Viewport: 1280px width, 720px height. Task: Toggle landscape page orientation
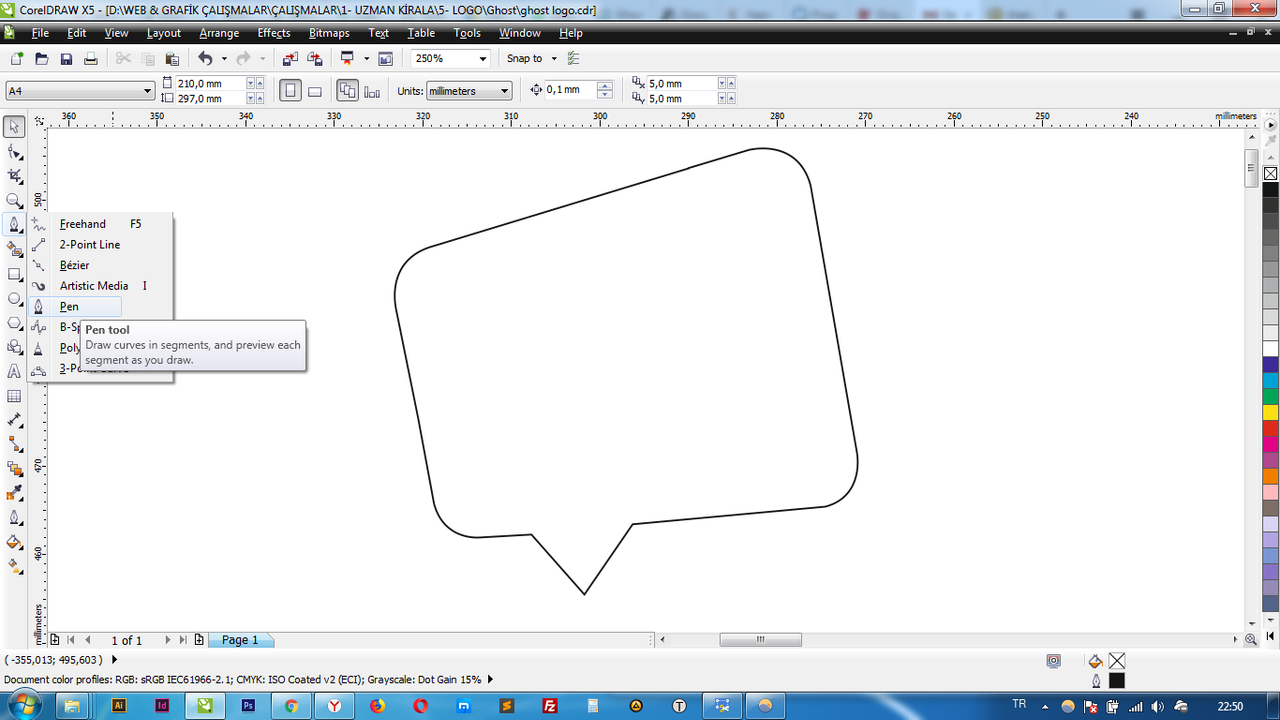[x=314, y=91]
